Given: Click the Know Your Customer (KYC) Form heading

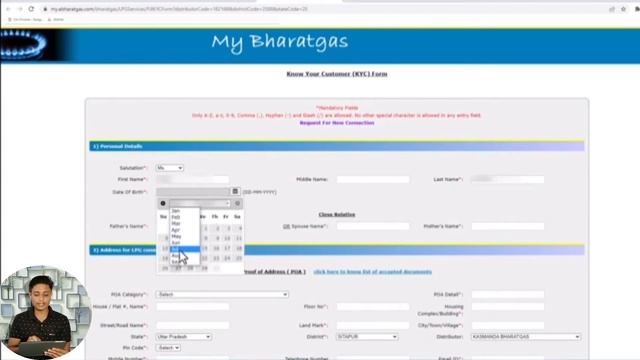Looking at the screenshot, I should coord(337,74).
